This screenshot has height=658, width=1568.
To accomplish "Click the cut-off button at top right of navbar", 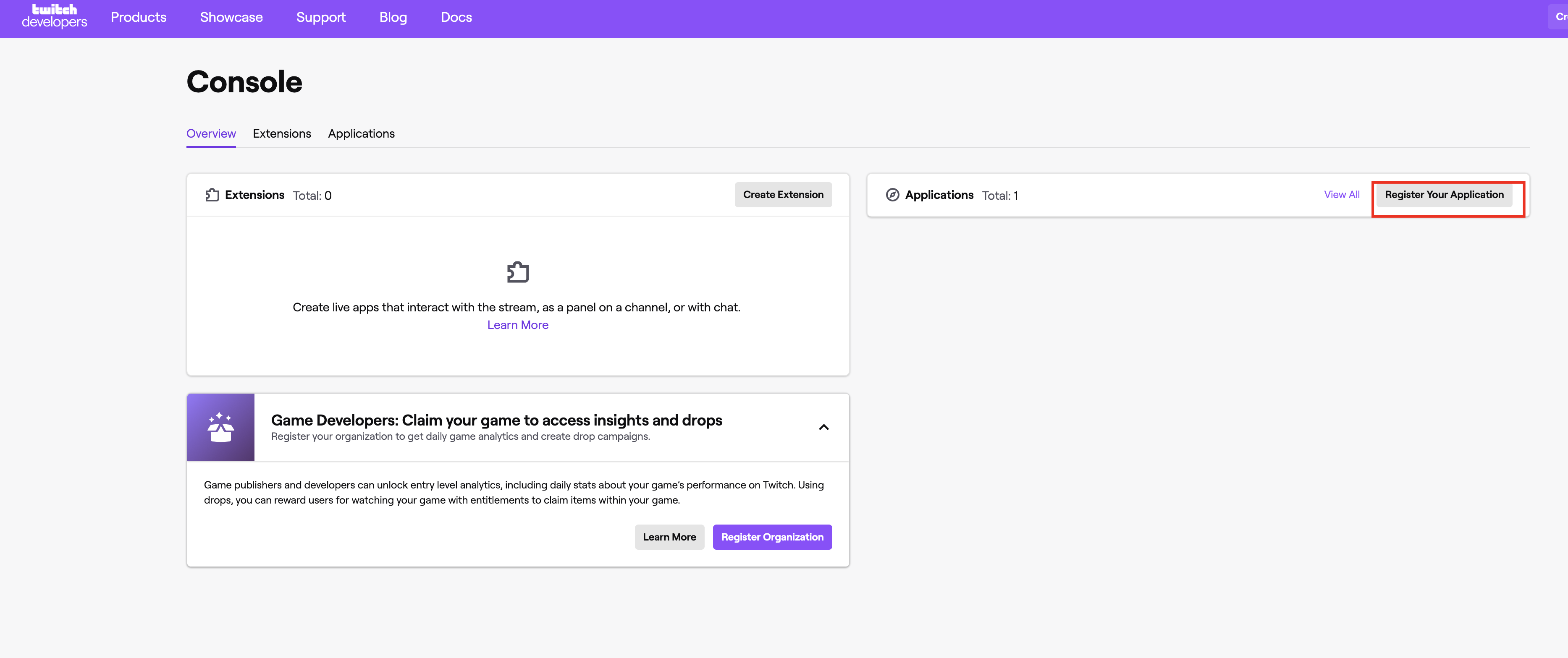I will tap(1558, 16).
